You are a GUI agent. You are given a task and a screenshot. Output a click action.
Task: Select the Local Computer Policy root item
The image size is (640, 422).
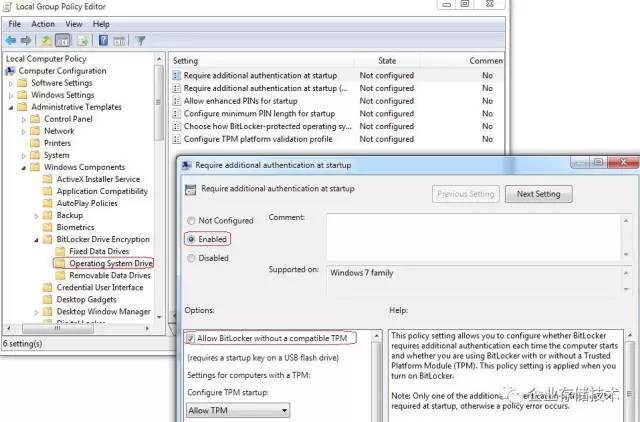(46, 59)
